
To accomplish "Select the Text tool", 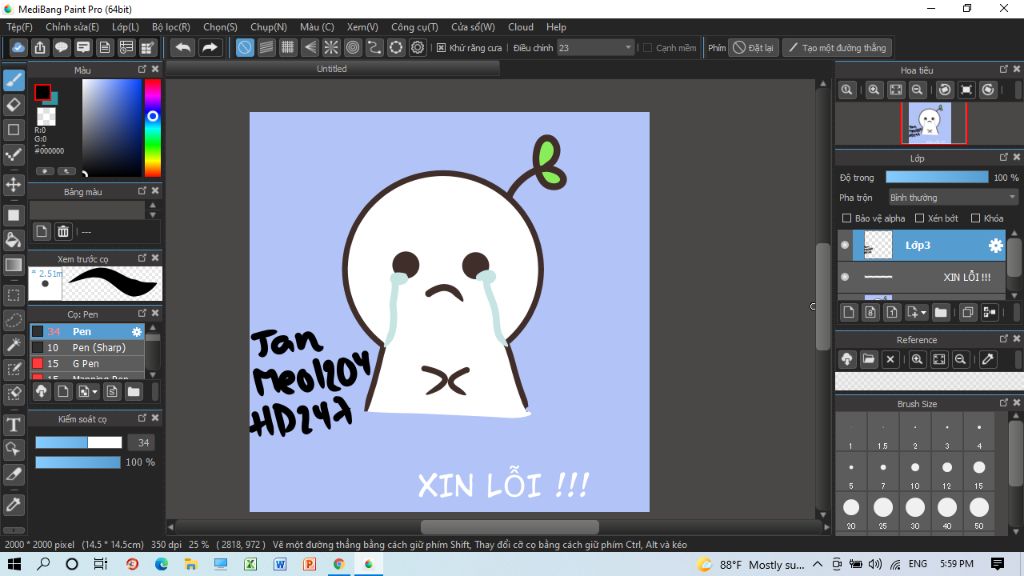I will click(14, 424).
